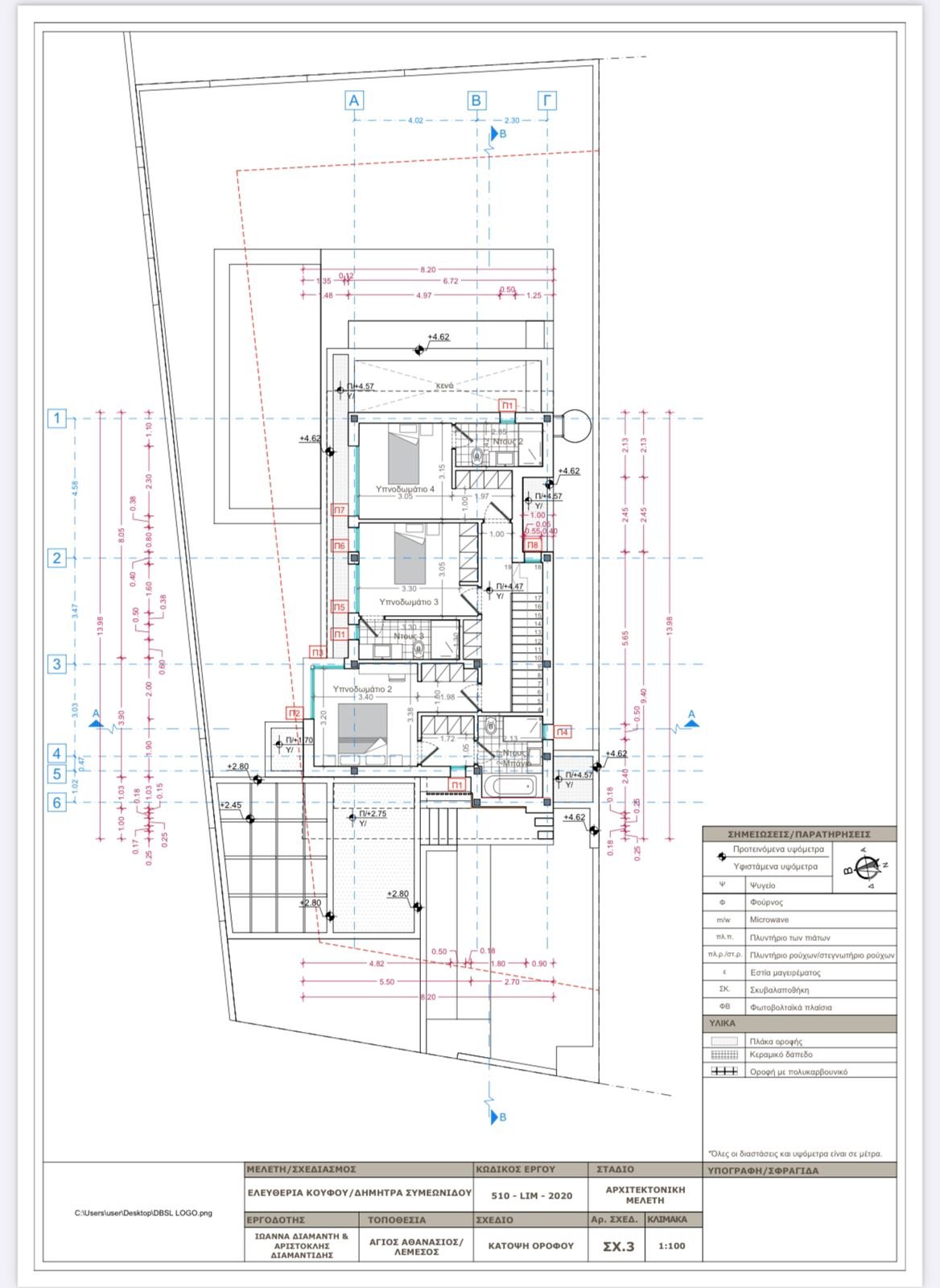Screen dimensions: 940x1288
Task: Click the legend entry Προτεινόμενα υψόμετρα
Action: click(x=778, y=849)
